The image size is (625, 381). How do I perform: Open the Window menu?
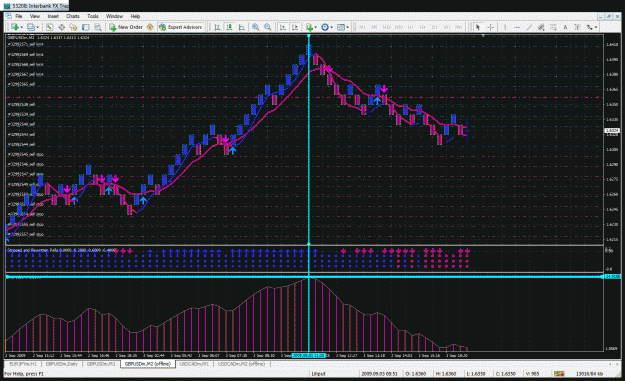[x=114, y=16]
